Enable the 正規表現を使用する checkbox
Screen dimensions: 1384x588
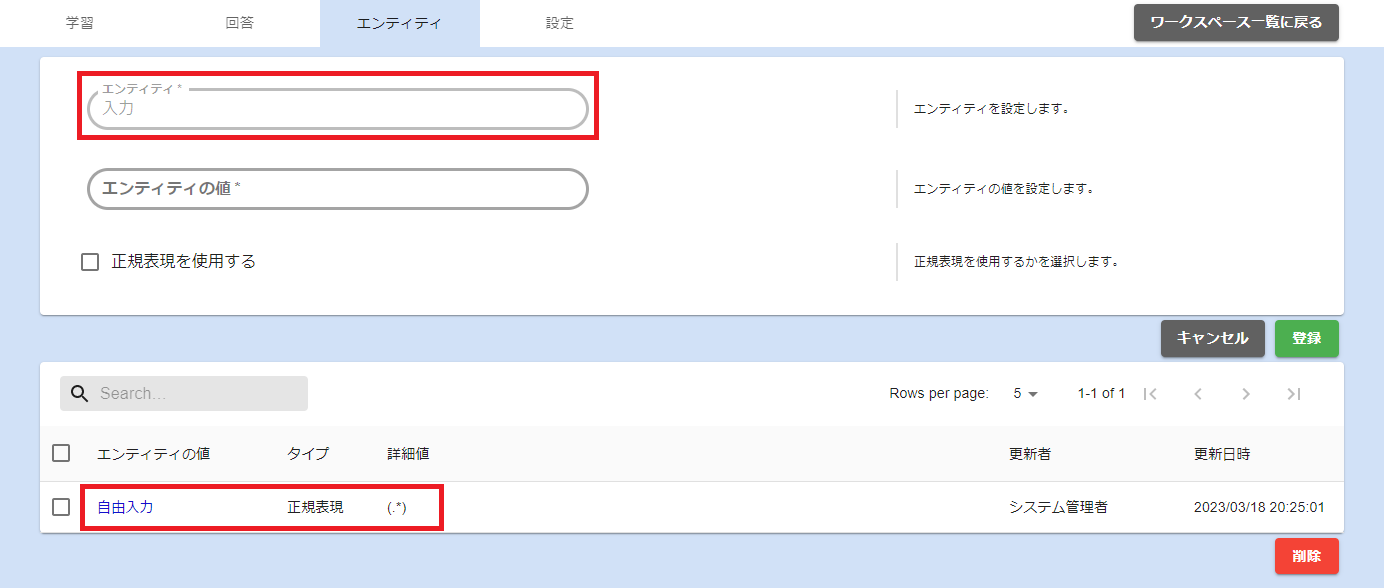(90, 262)
